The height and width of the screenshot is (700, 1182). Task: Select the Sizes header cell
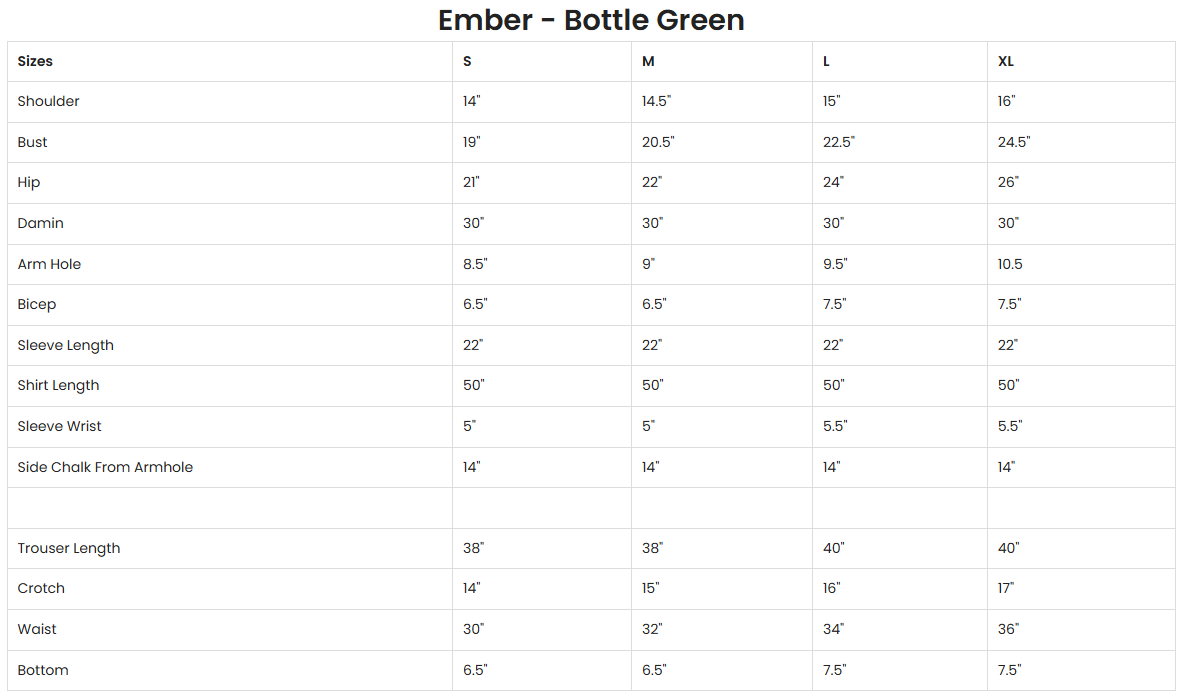(35, 61)
